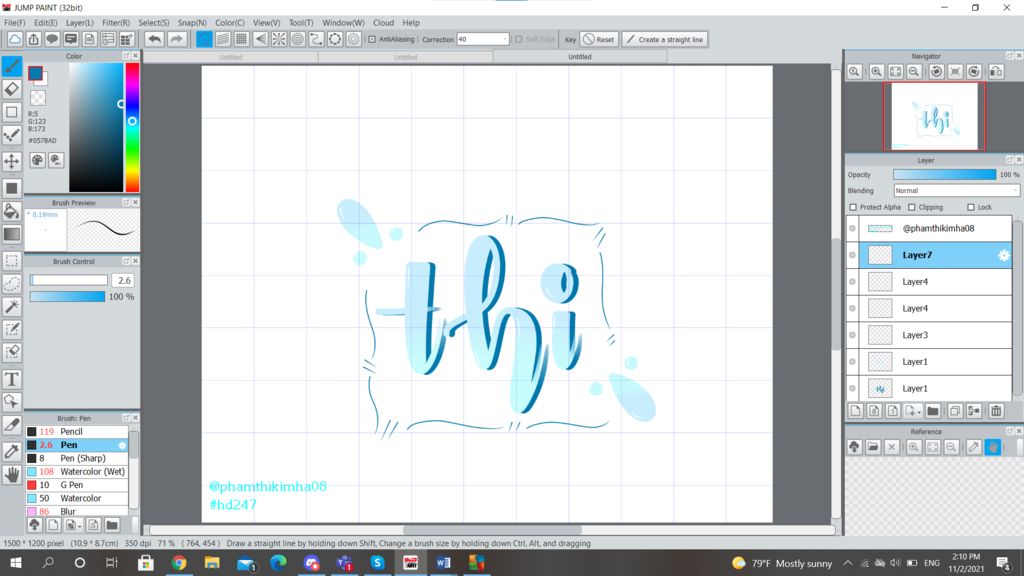Viewport: 1024px width, 576px height.
Task: Select the Bucket fill tool
Action: [12, 211]
